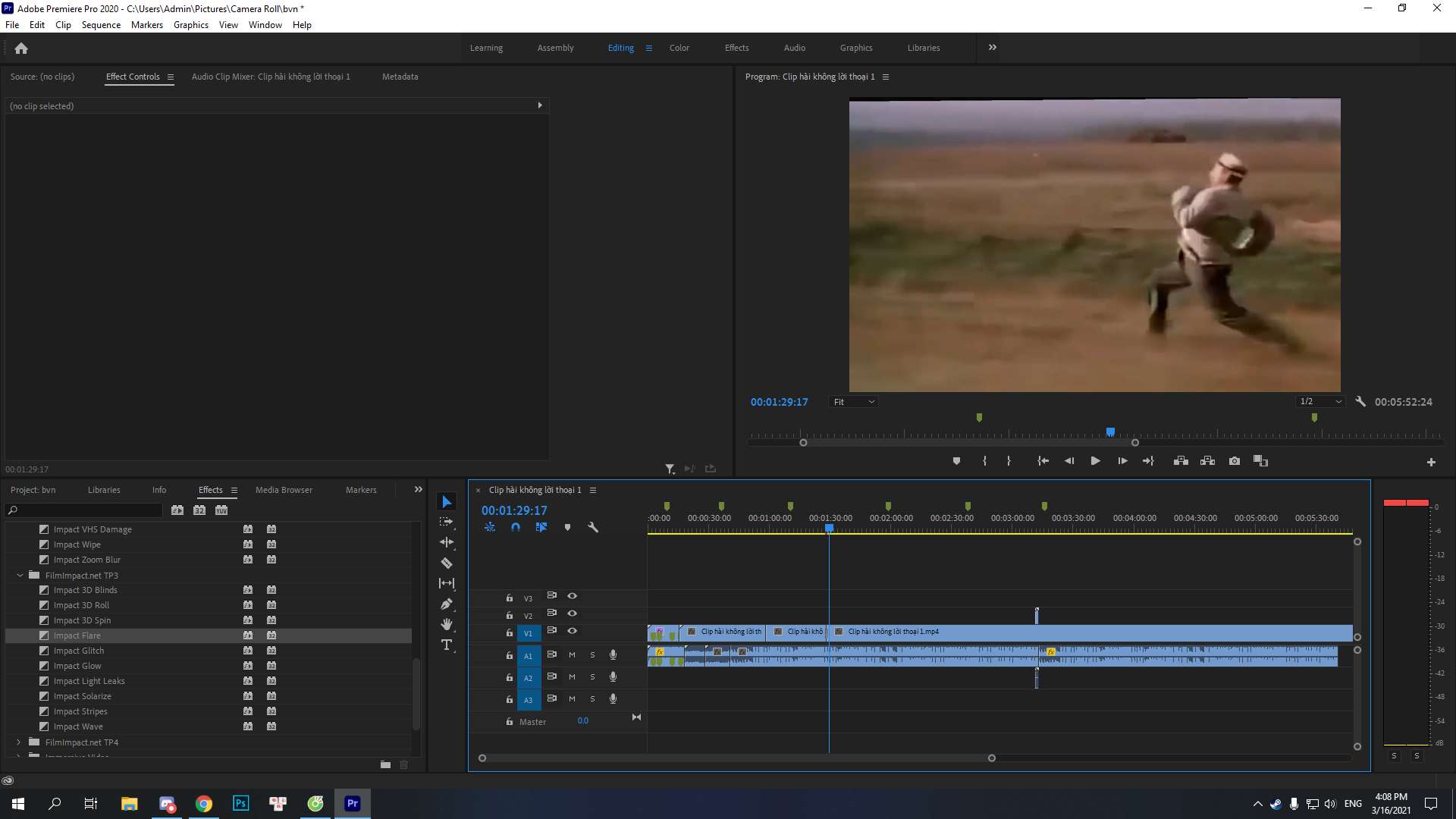Select the Pen tool
The image size is (1456, 819).
click(447, 604)
